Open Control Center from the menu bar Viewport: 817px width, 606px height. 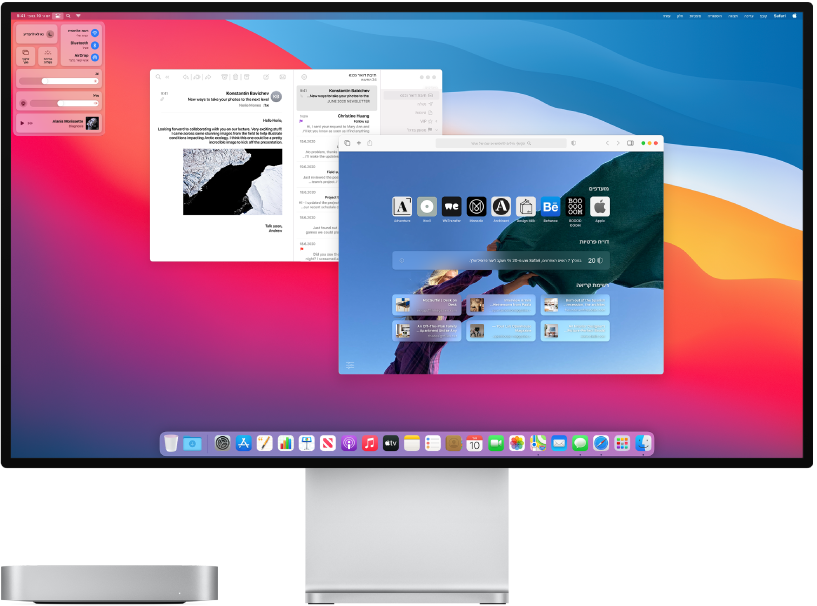57,16
